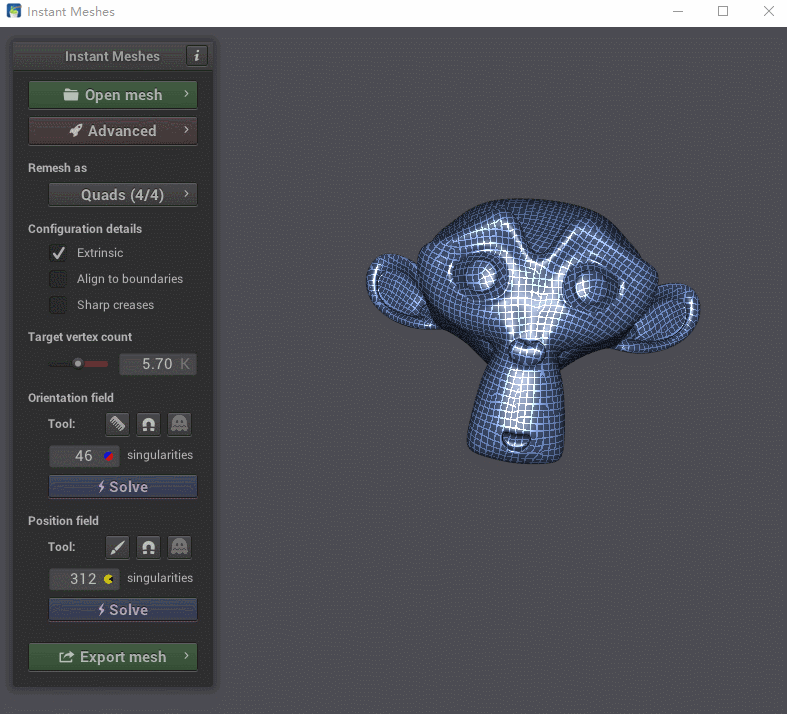Adjust the target vertex count slider
The height and width of the screenshot is (714, 787).
(78, 364)
